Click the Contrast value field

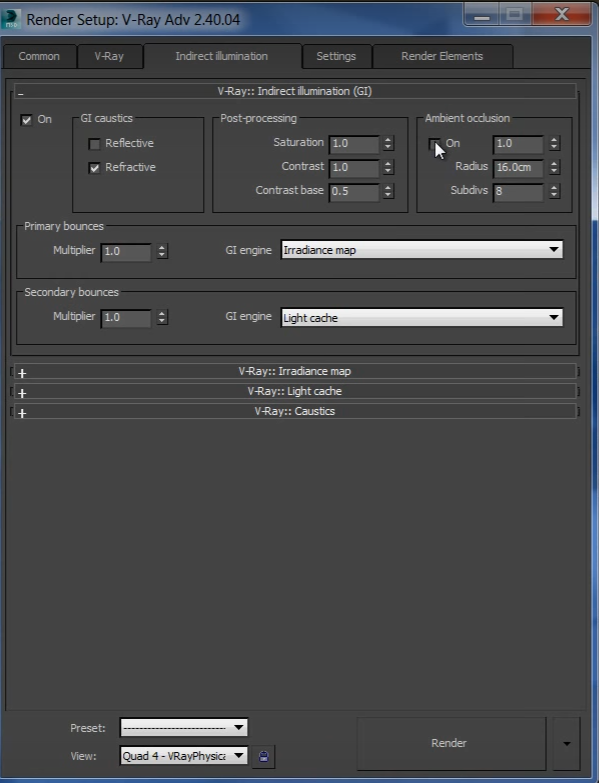(354, 168)
